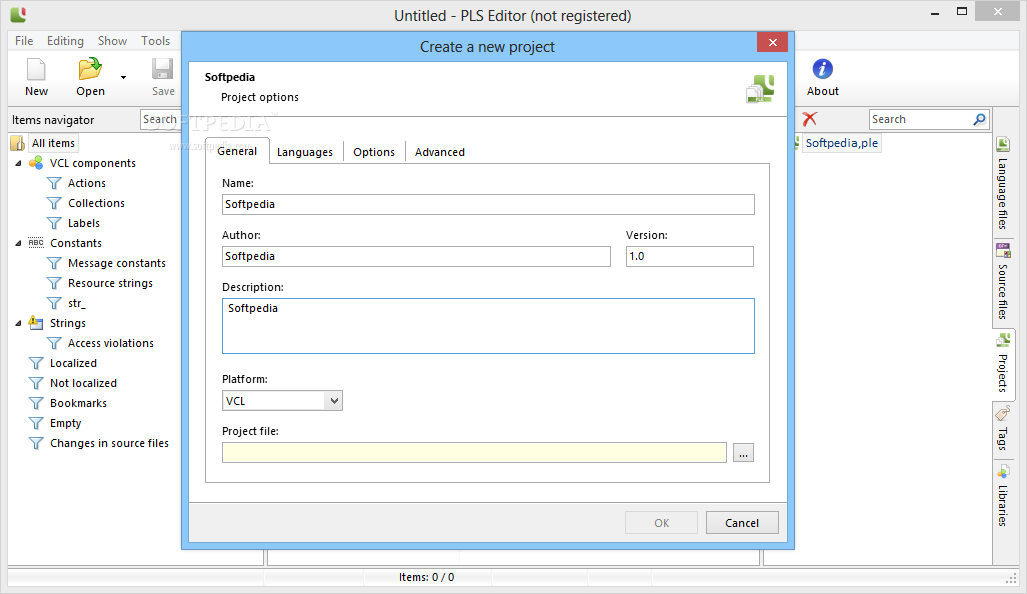This screenshot has width=1027, height=594.
Task: Open the Platform VCL dropdown
Action: (282, 401)
